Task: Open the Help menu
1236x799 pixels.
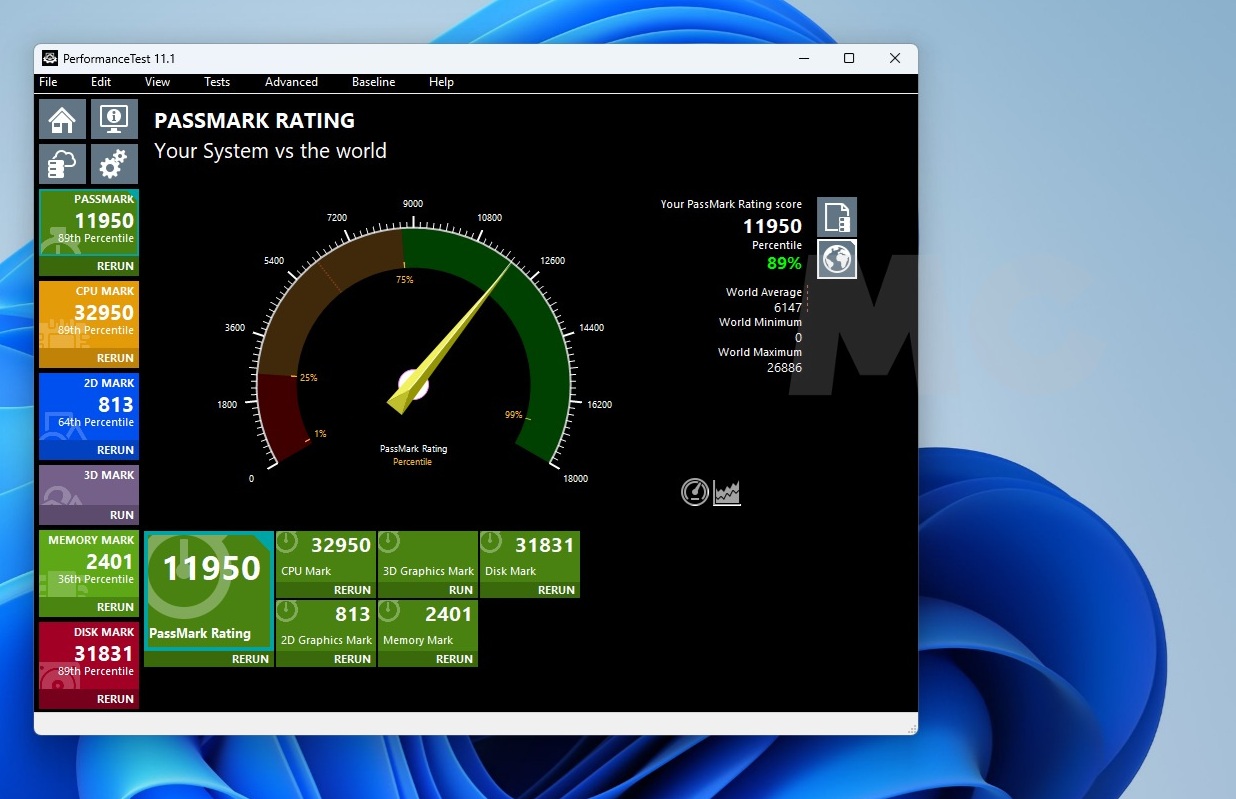Action: pyautogui.click(x=441, y=82)
